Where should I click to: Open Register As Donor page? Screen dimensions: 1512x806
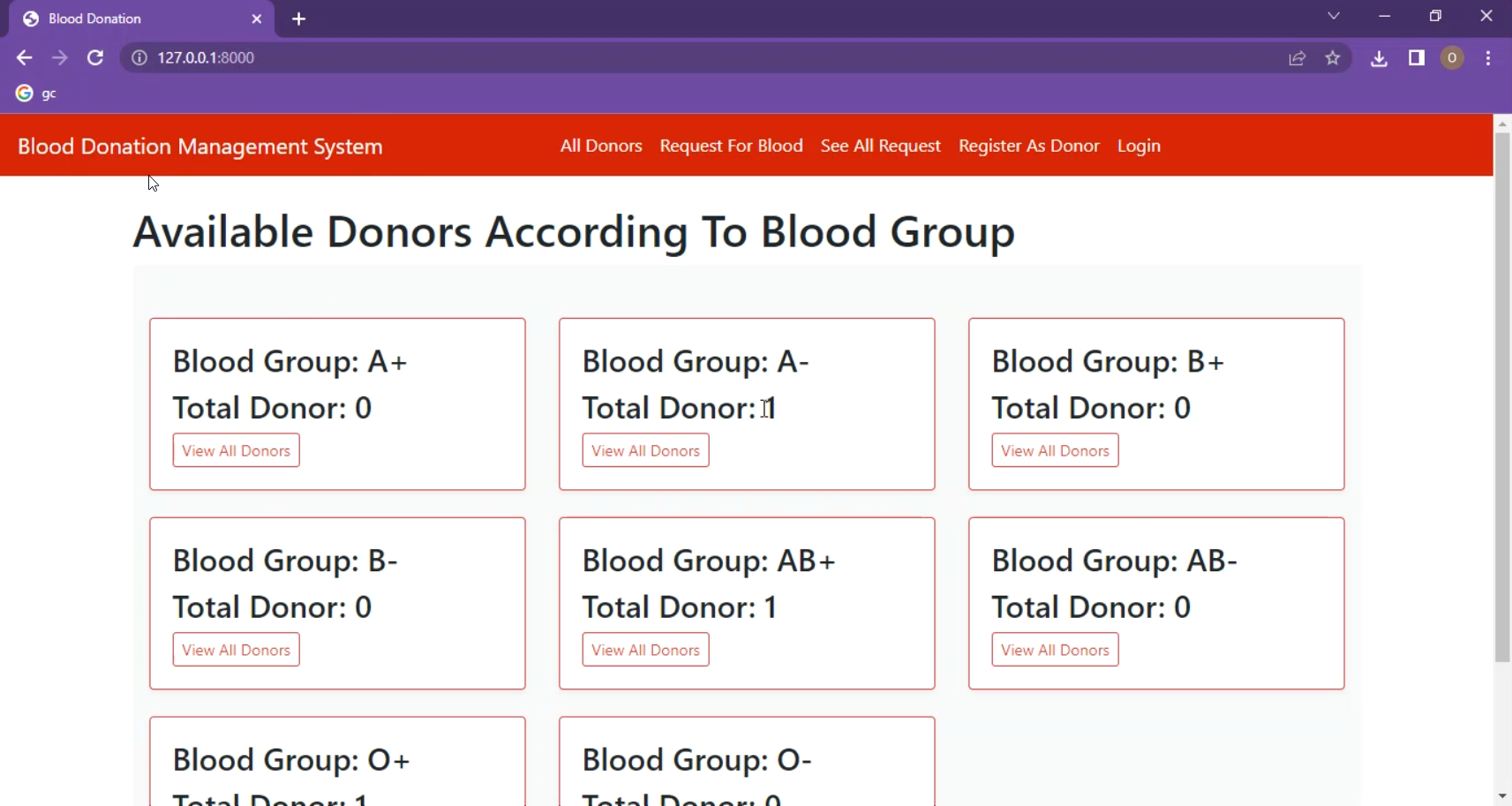click(1029, 146)
